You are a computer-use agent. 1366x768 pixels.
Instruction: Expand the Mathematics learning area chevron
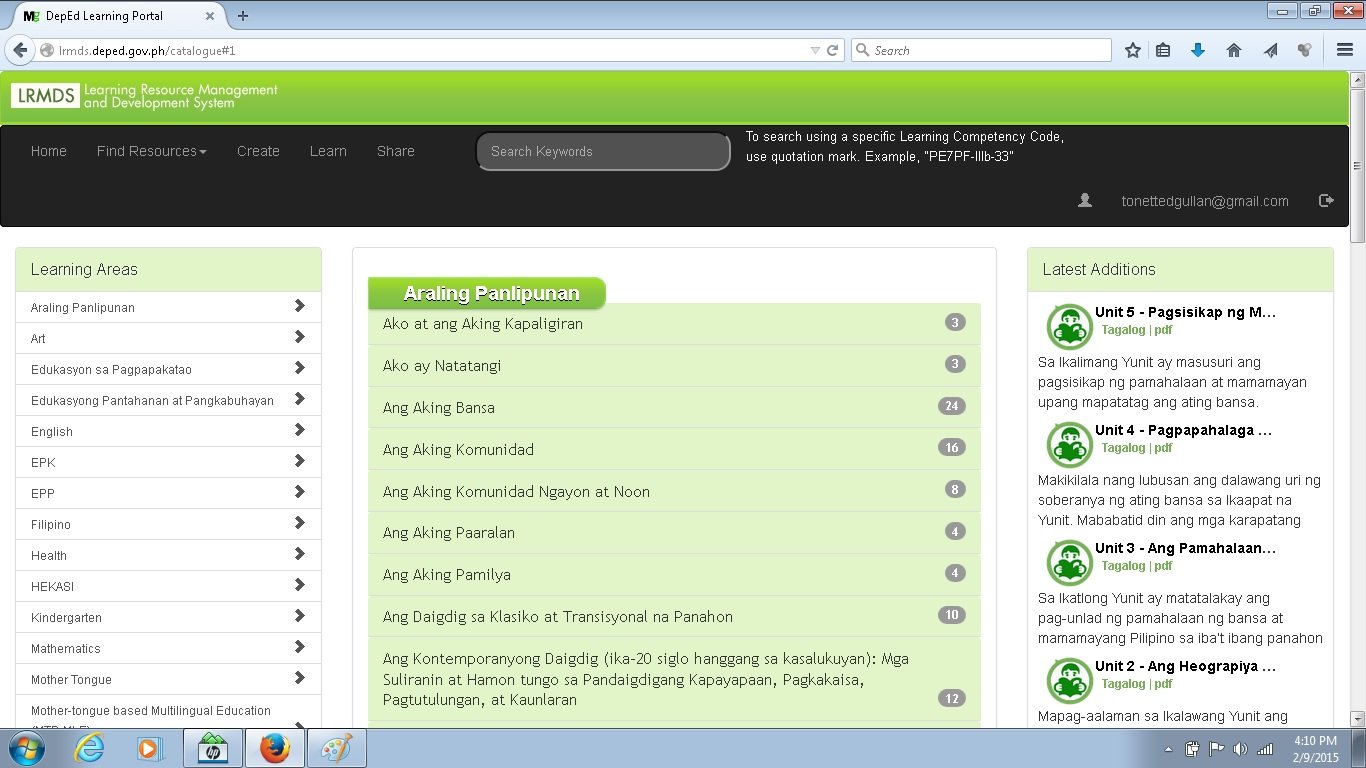coord(299,648)
